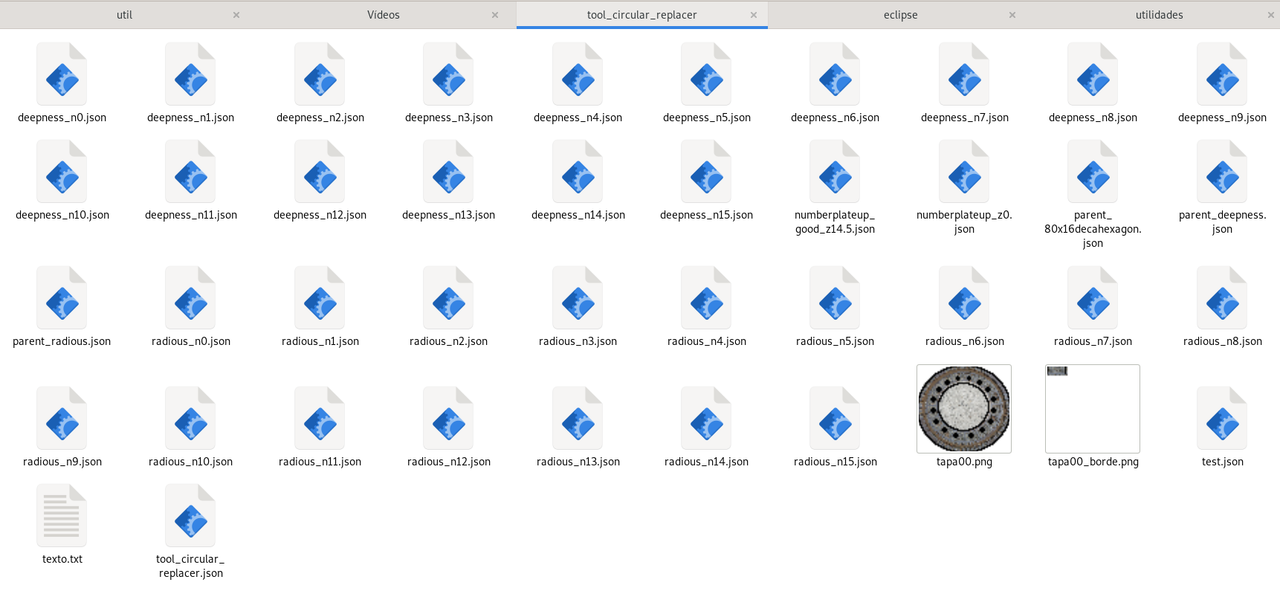This screenshot has height=600, width=1280.
Task: Select numberplateup_z0.json file icon
Action: tap(964, 171)
